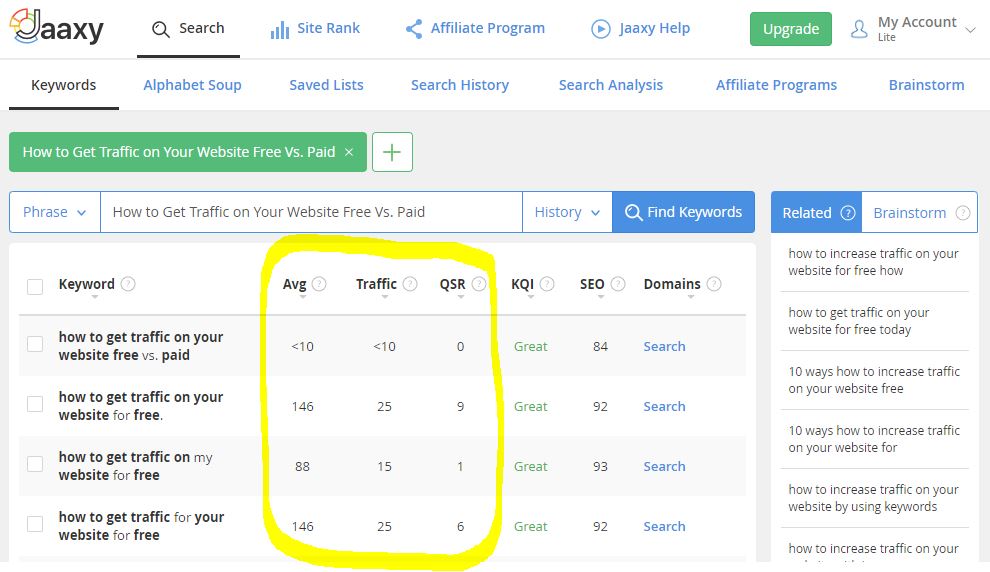
Task: Click keyword 'how to get traffic on my website'
Action: [136, 466]
